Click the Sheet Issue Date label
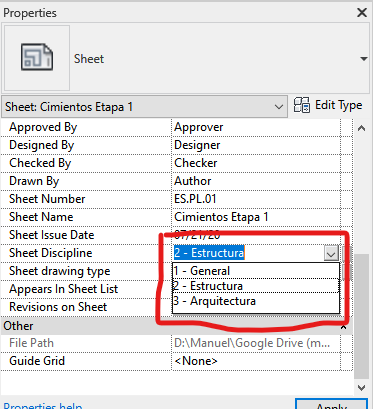Screen dimensions: 373x409 [52, 235]
